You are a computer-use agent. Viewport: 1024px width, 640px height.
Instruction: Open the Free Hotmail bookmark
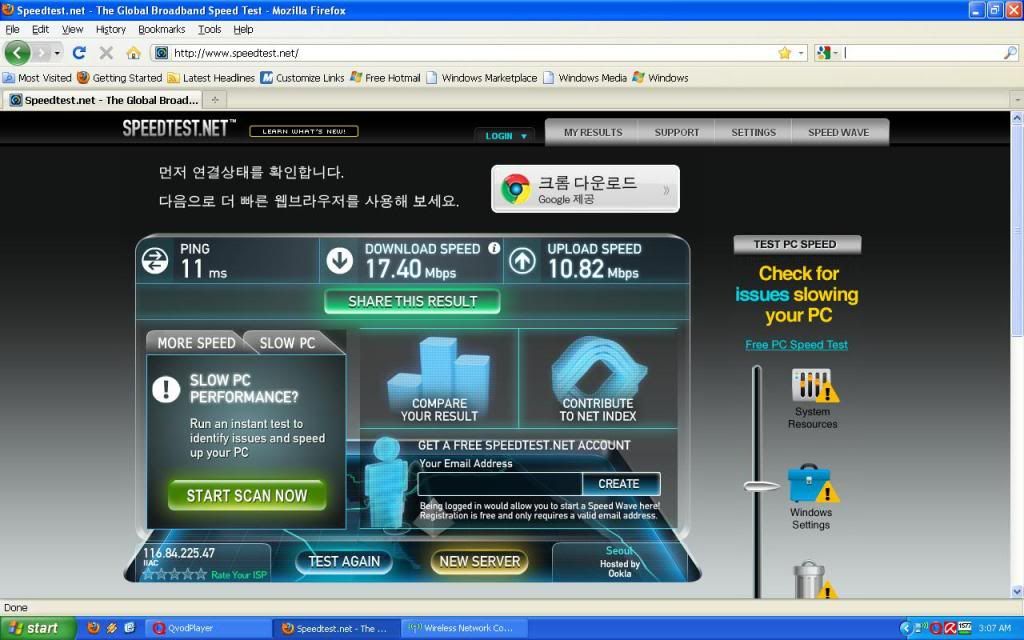[385, 78]
